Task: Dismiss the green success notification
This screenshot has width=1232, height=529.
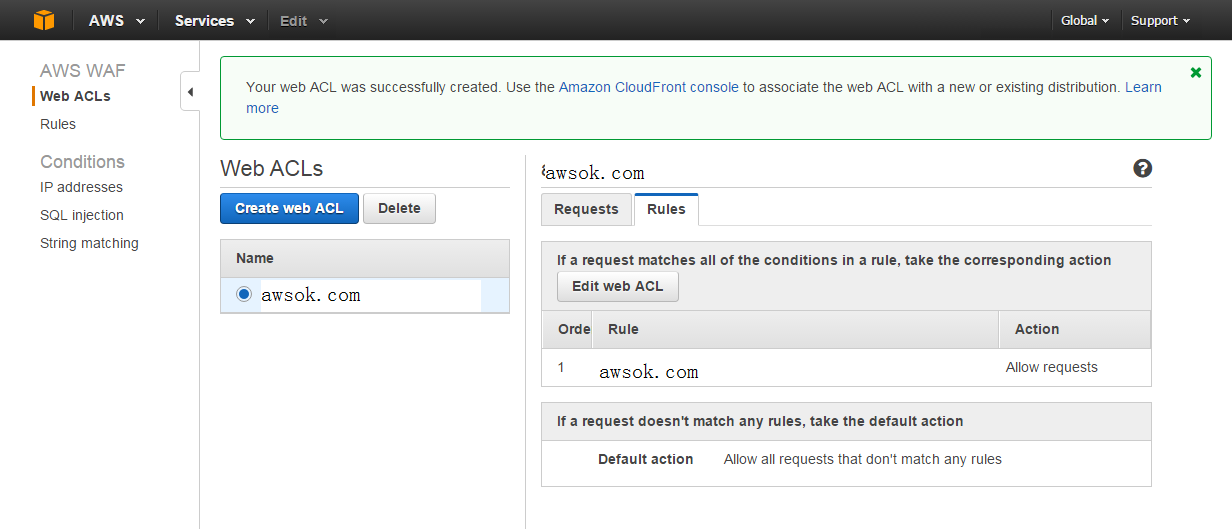Action: click(1196, 73)
